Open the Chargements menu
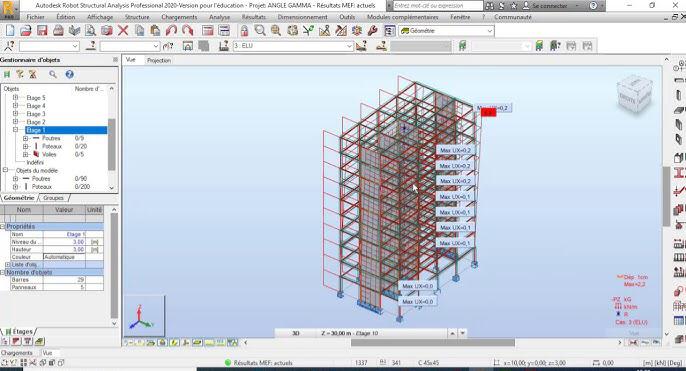 tap(179, 17)
